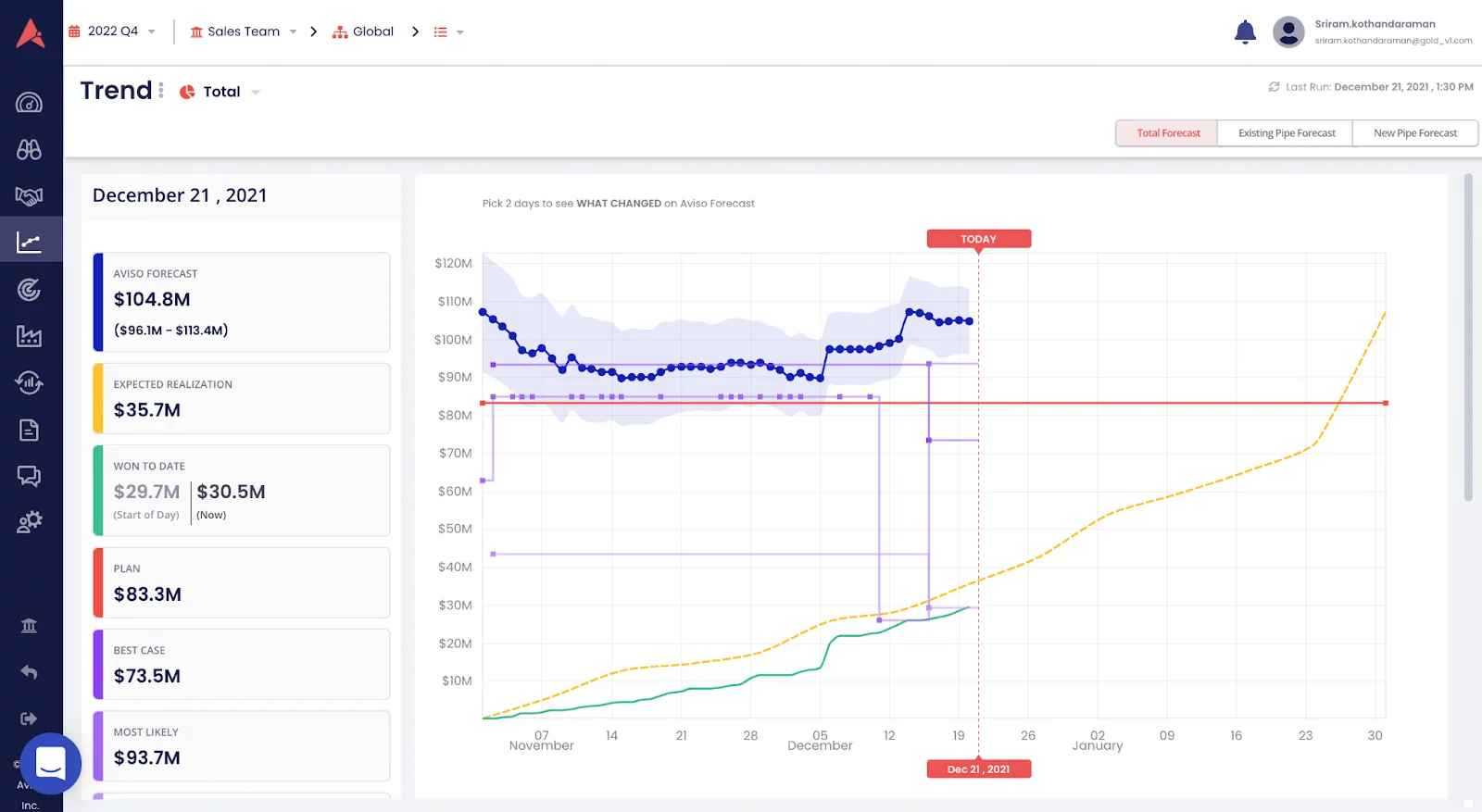Click the Most Likely $93.7M card

click(241, 746)
